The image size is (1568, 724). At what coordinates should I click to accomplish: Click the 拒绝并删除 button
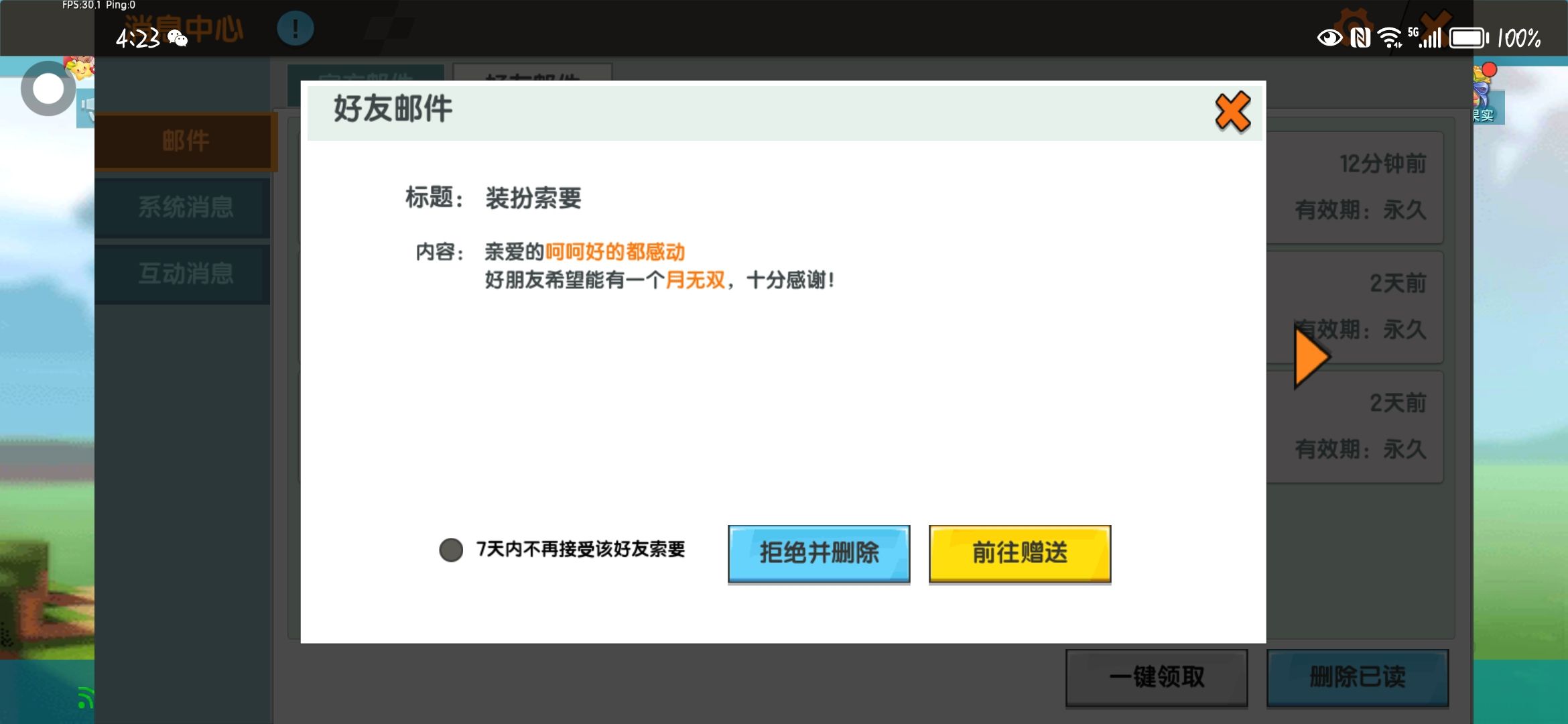[818, 553]
